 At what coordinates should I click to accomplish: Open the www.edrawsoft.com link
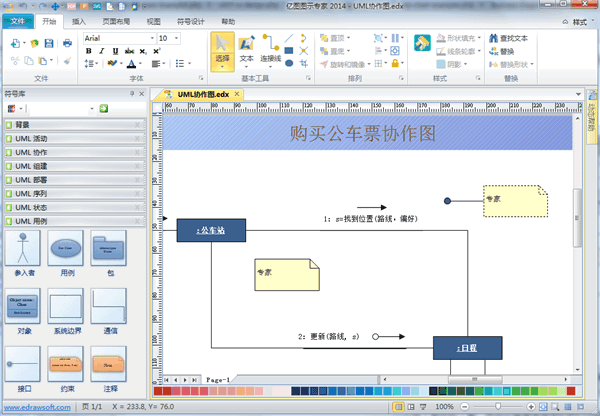(x=37, y=407)
